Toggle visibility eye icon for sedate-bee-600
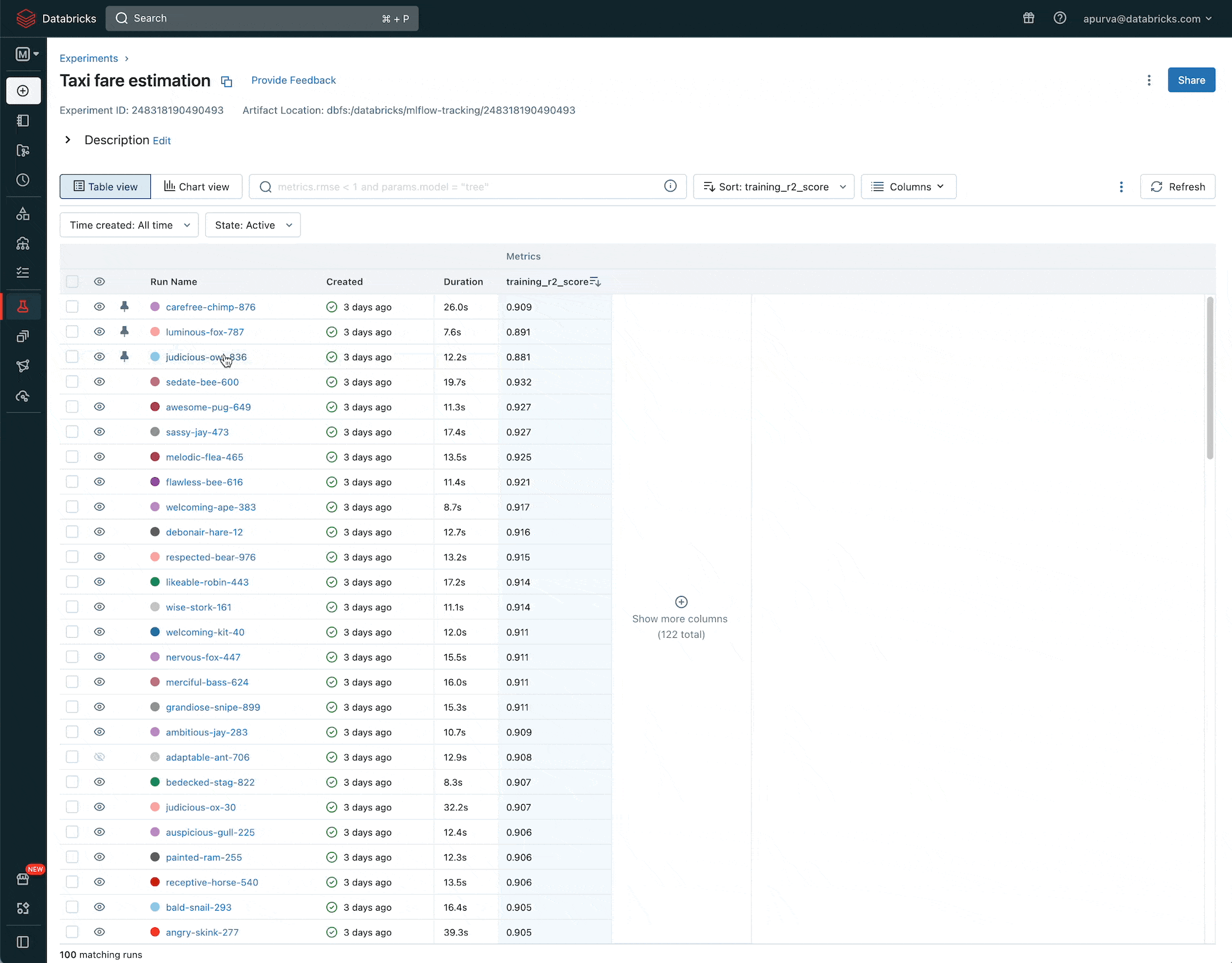Viewport: 1232px width, 963px height. click(100, 382)
